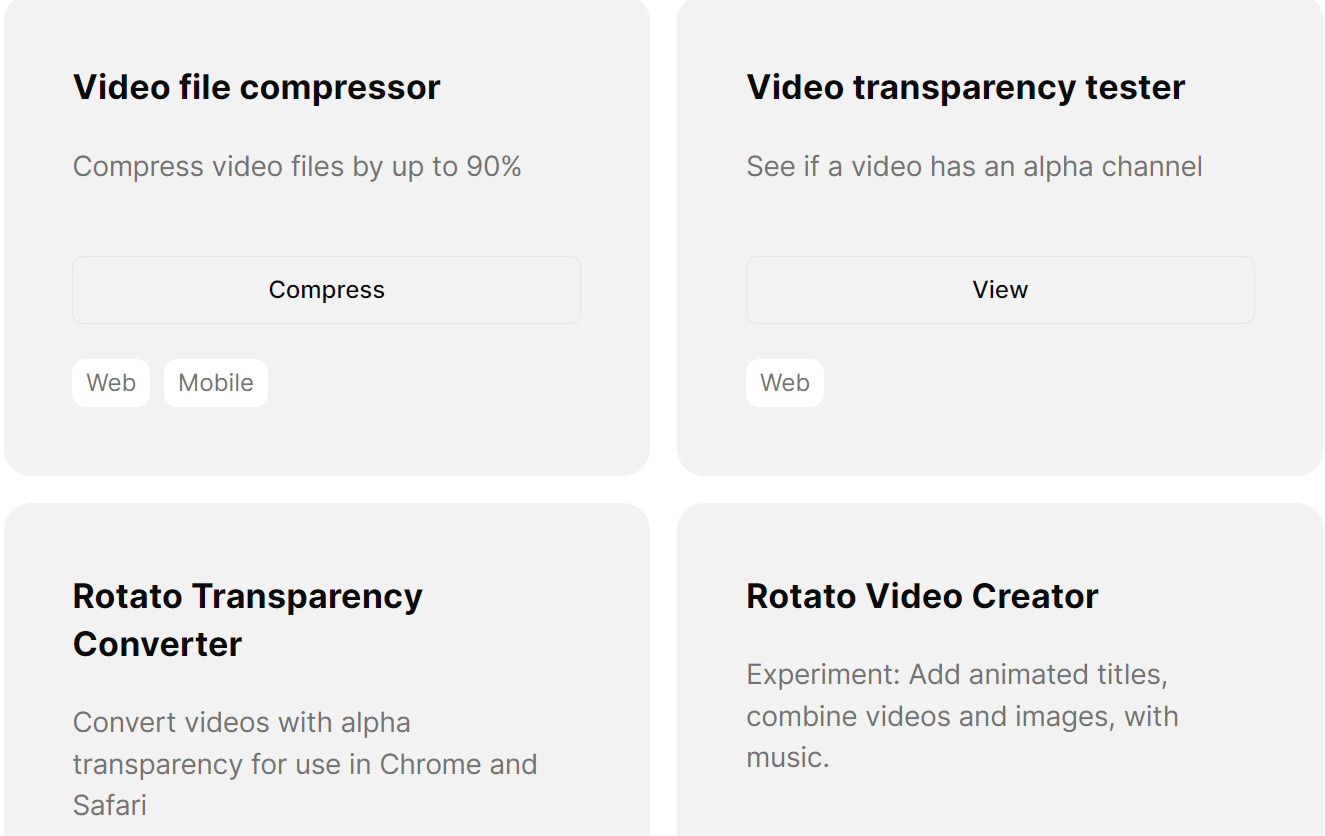Click the "Experiment: Add animated titles" description

click(956, 675)
